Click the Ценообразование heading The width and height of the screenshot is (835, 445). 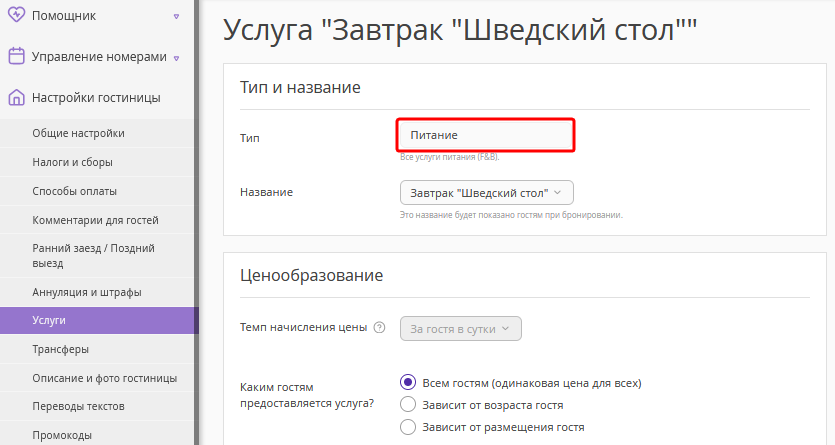coord(312,275)
